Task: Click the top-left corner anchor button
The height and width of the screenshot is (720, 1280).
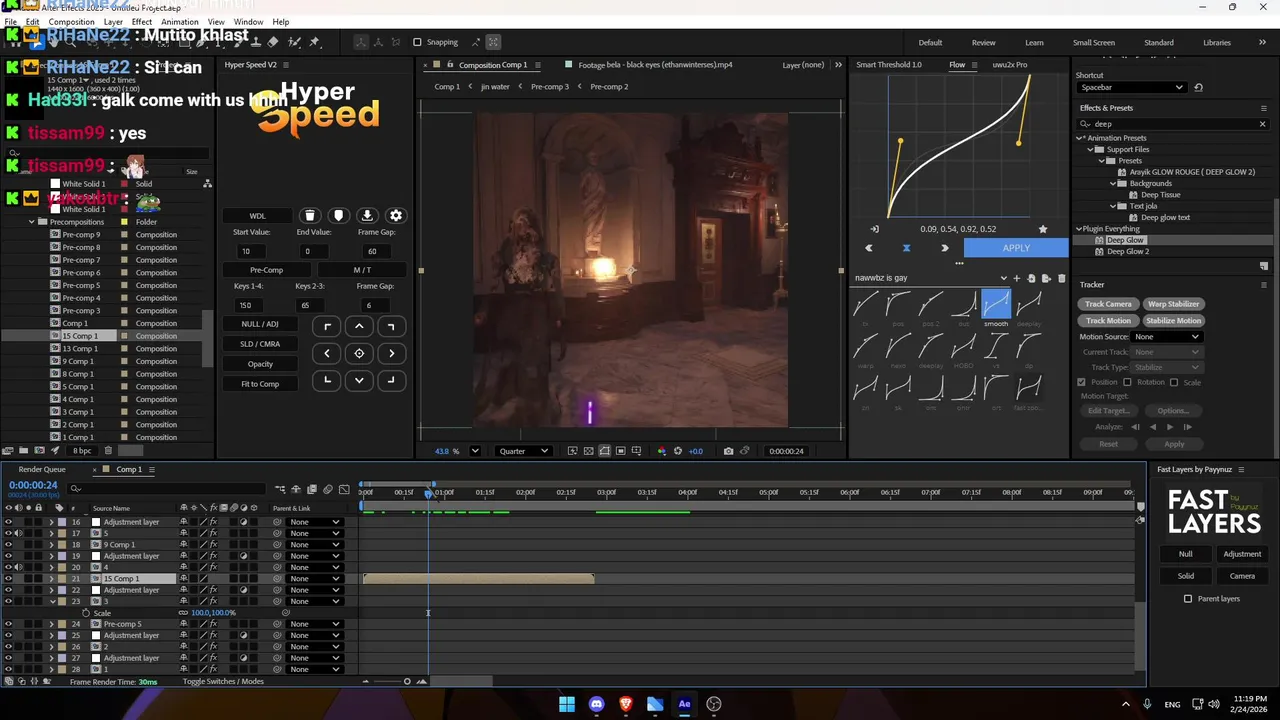Action: point(327,326)
